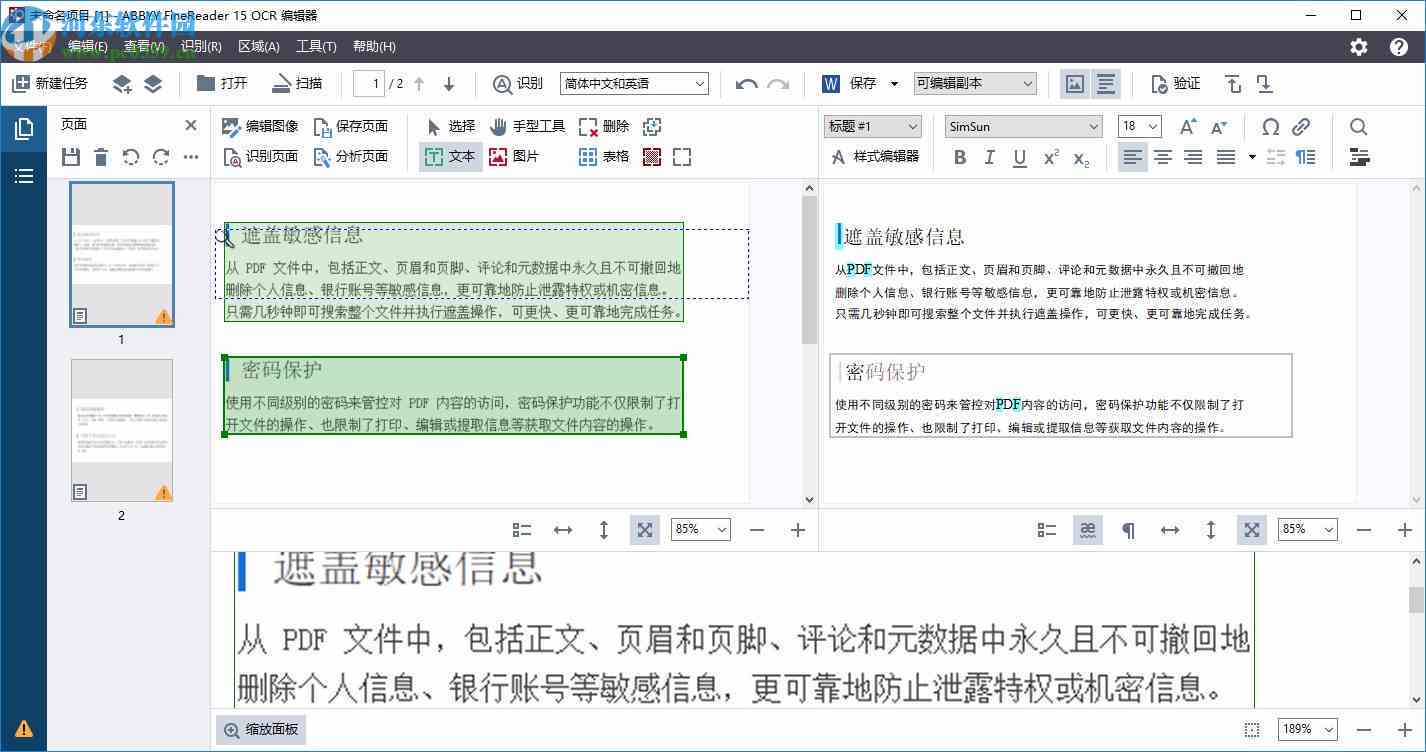This screenshot has width=1426, height=752.
Task: Toggle italic formatting
Action: coord(990,157)
